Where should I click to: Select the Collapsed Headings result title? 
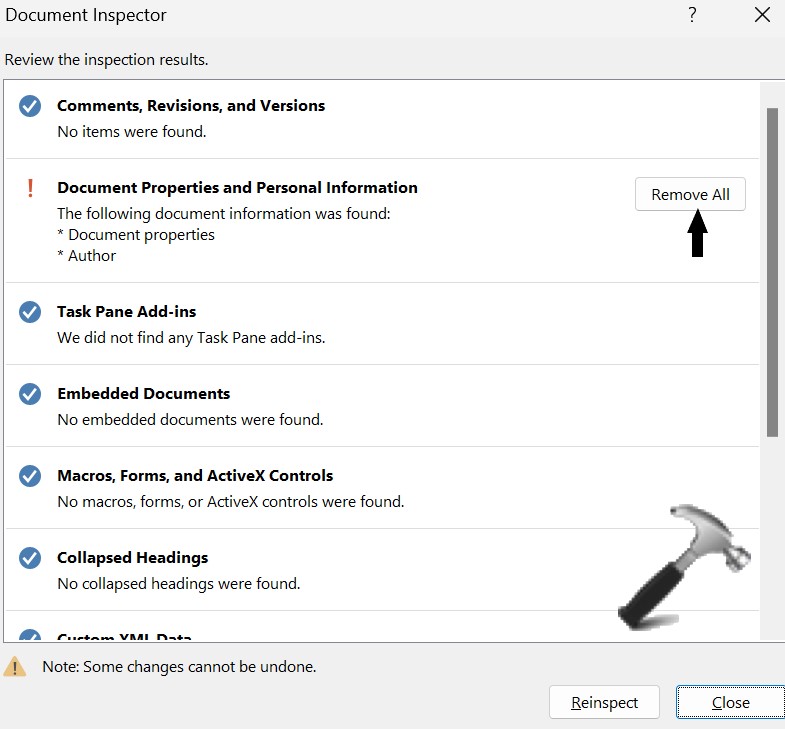(133, 558)
